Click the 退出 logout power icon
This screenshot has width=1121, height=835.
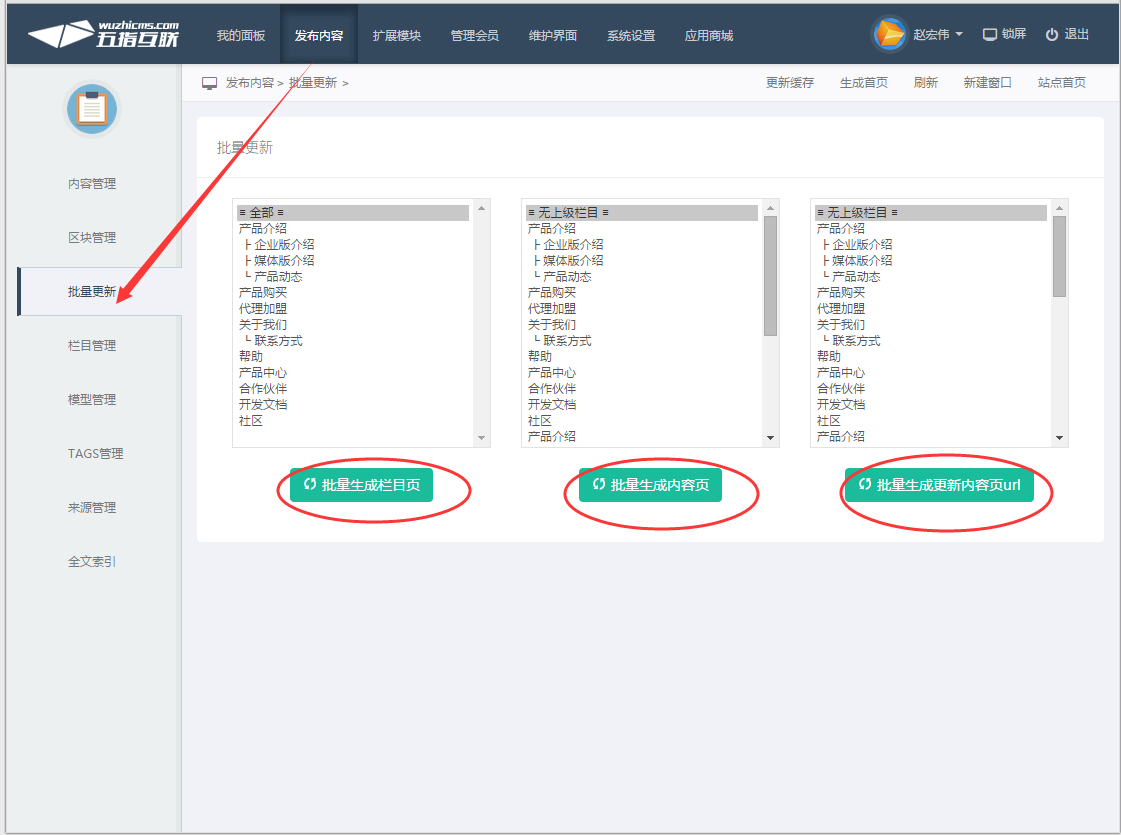(1051, 35)
